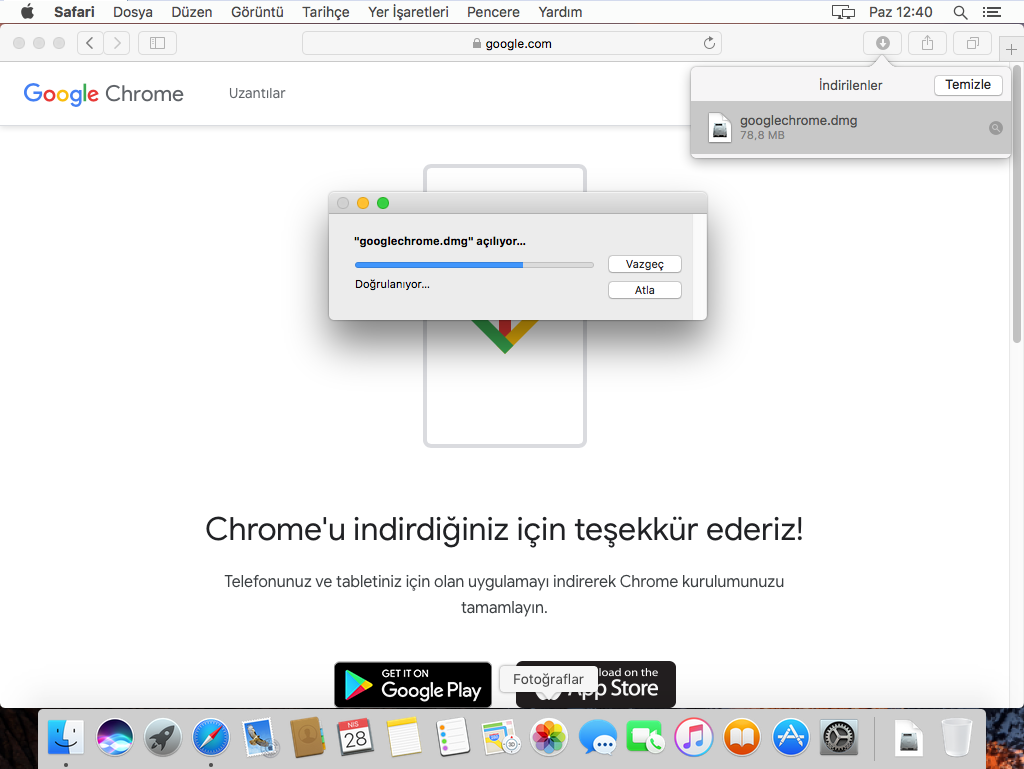Open iBooks icon in Dock
This screenshot has width=1024, height=769.
click(742, 738)
